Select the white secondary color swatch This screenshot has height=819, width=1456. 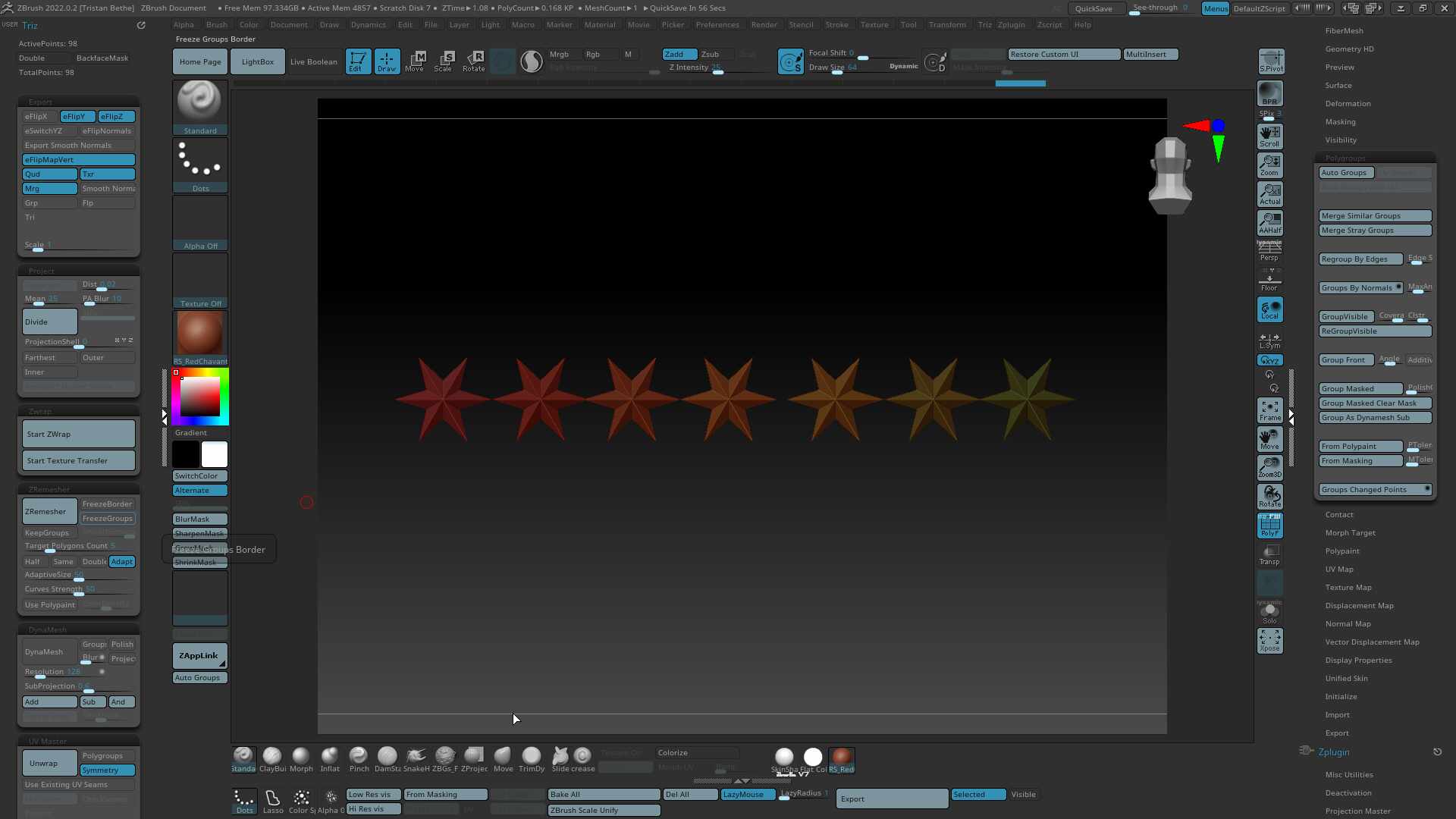point(215,454)
